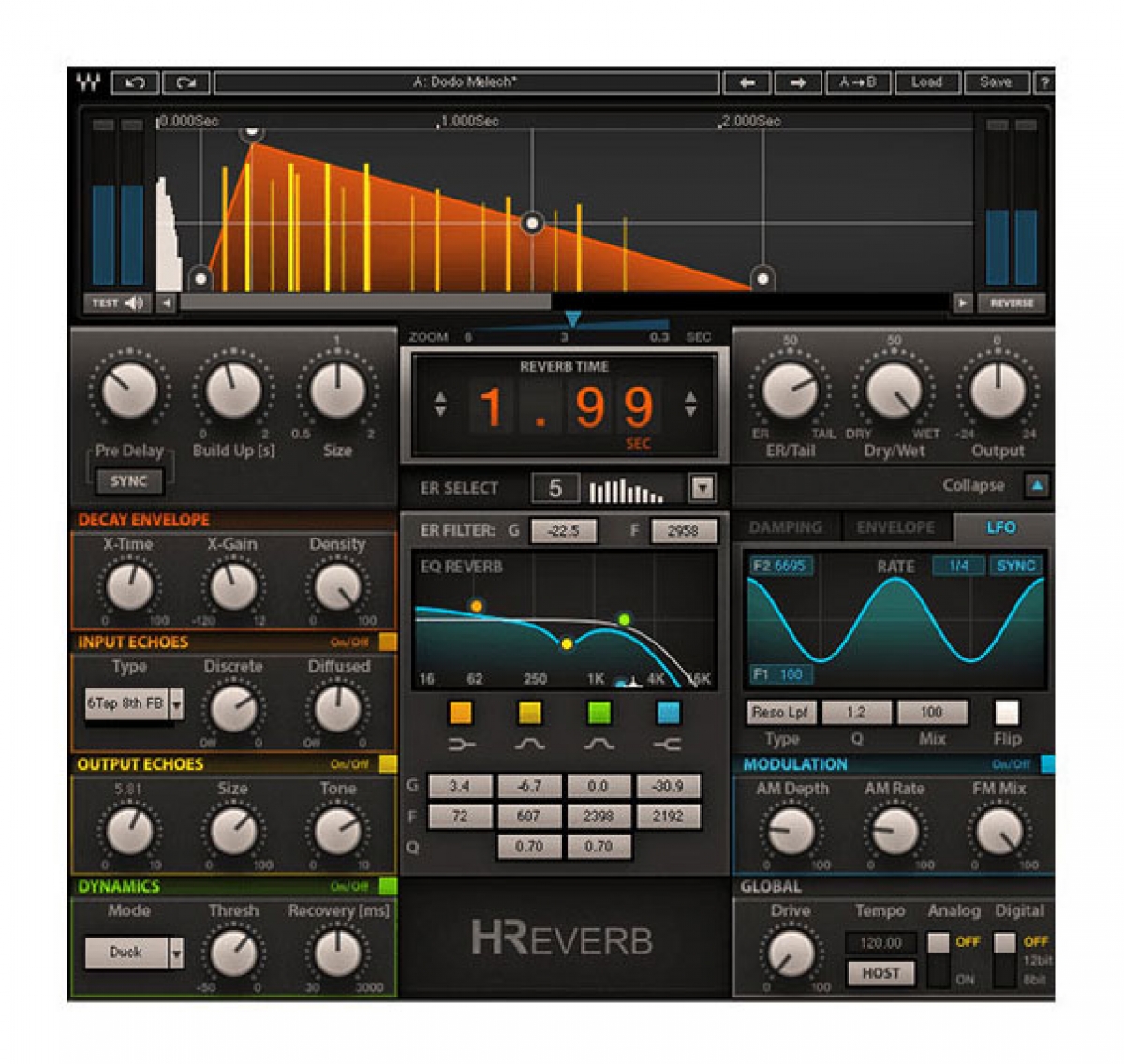The width and height of the screenshot is (1124, 1064).
Task: Open the ER Select dropdown
Action: click(x=702, y=487)
